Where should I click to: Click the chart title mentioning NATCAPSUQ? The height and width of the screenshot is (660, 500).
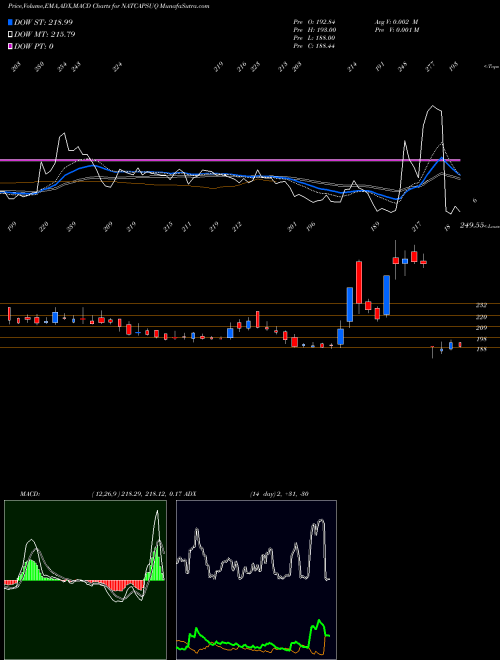point(109,6)
